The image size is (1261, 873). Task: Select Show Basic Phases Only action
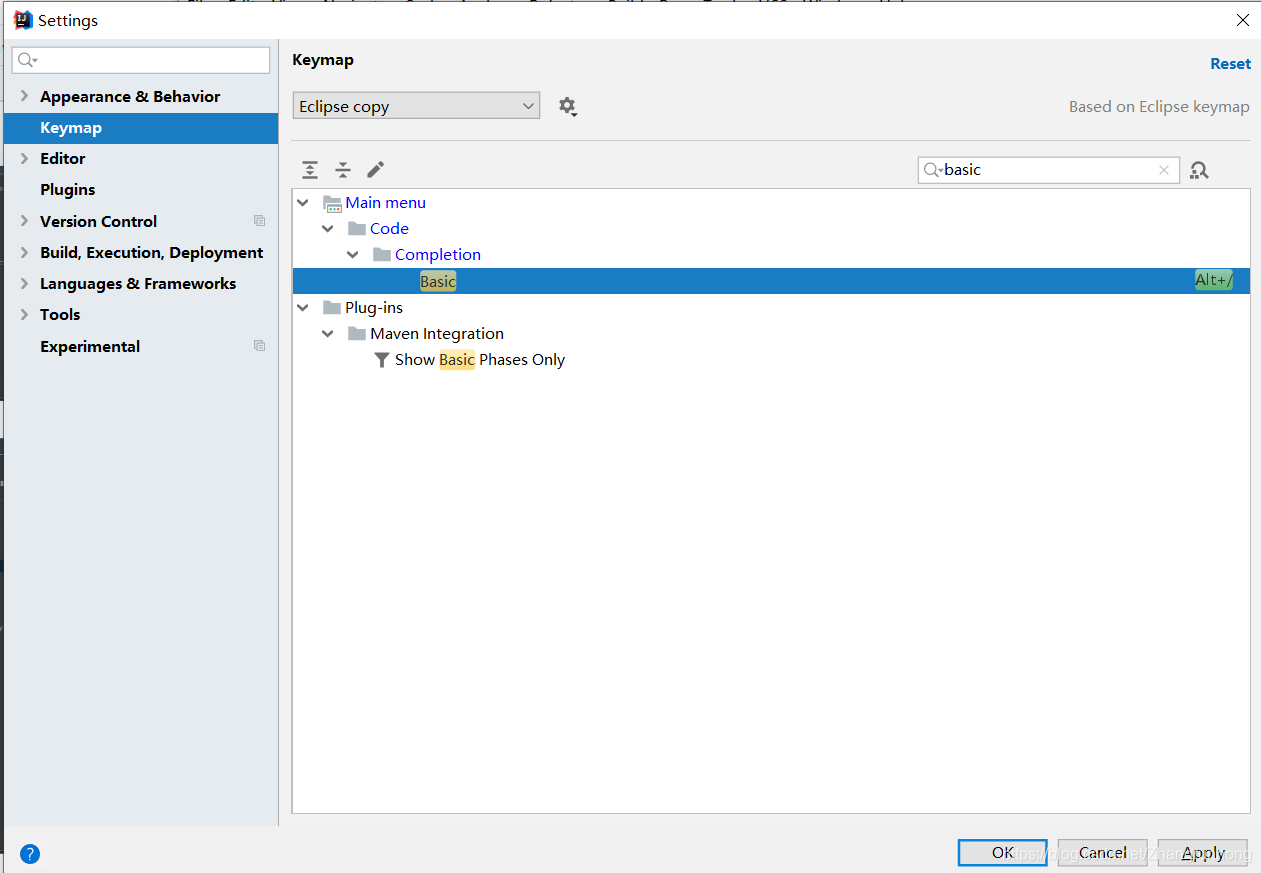[x=480, y=360]
